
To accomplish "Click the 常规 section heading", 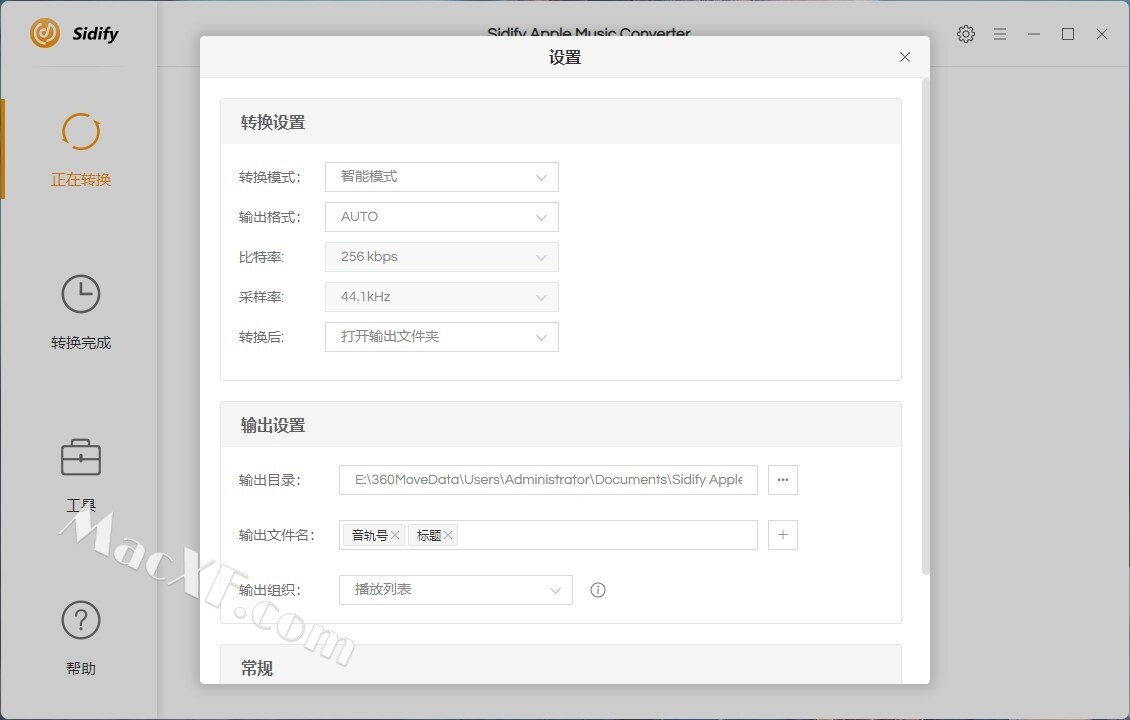I will [257, 668].
